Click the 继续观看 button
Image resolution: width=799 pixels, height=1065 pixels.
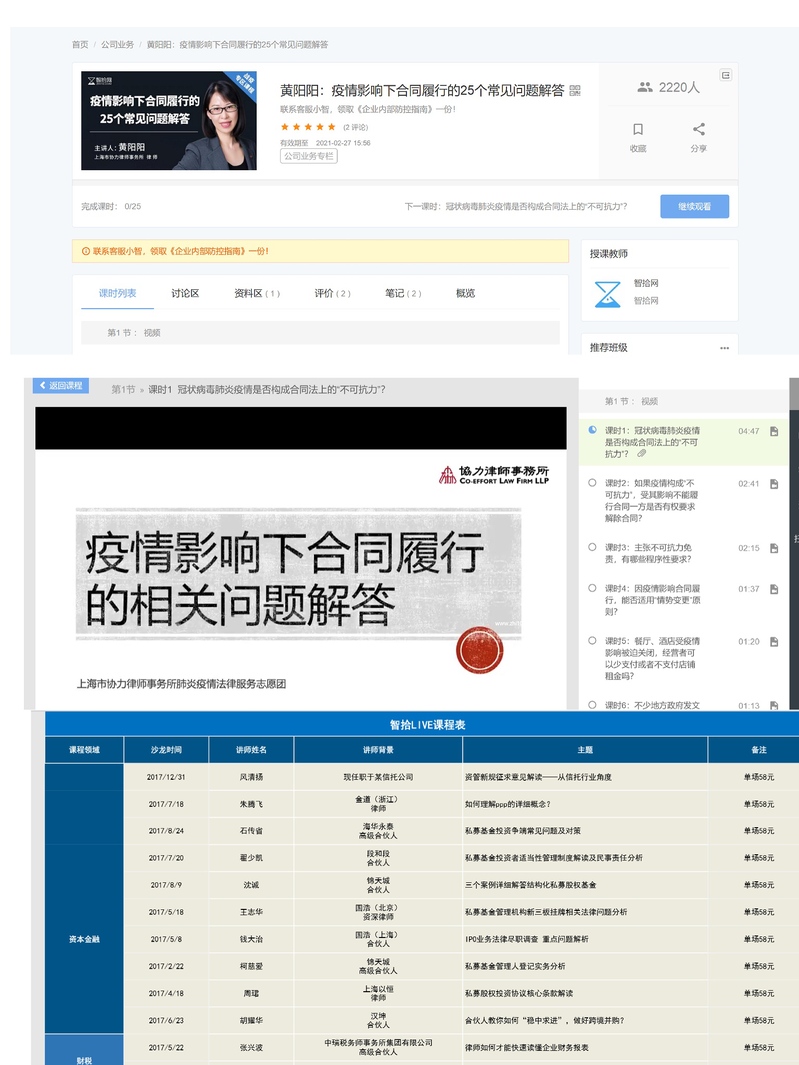coord(694,206)
